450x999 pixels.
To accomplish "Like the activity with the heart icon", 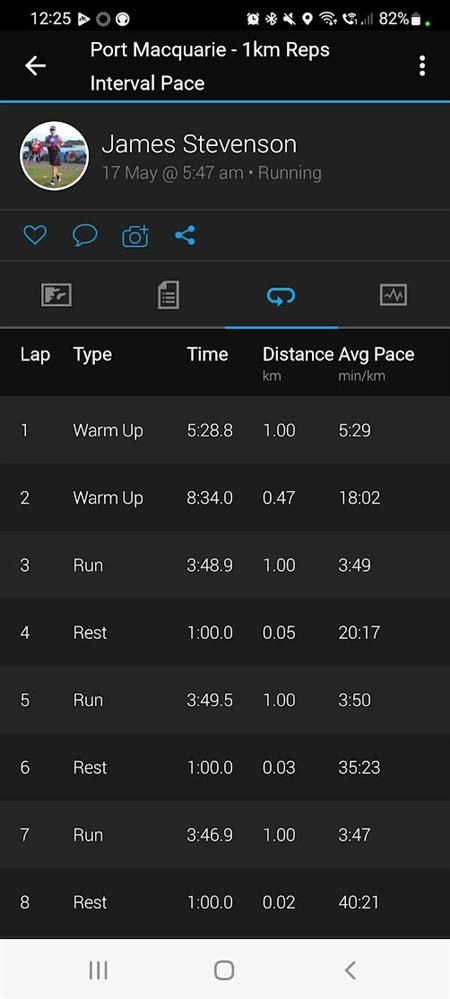I will pos(35,236).
